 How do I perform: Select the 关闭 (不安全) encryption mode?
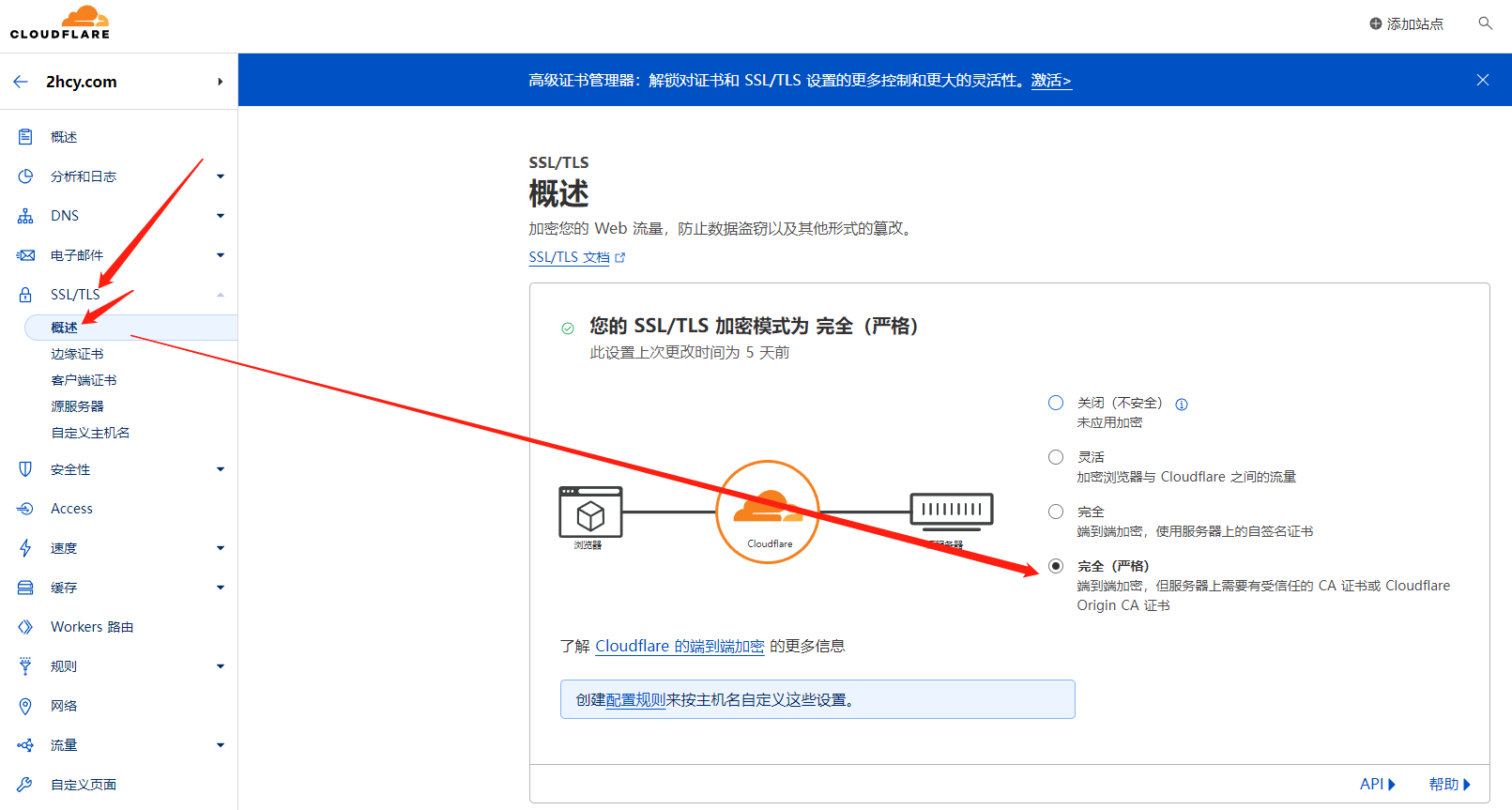[1056, 403]
